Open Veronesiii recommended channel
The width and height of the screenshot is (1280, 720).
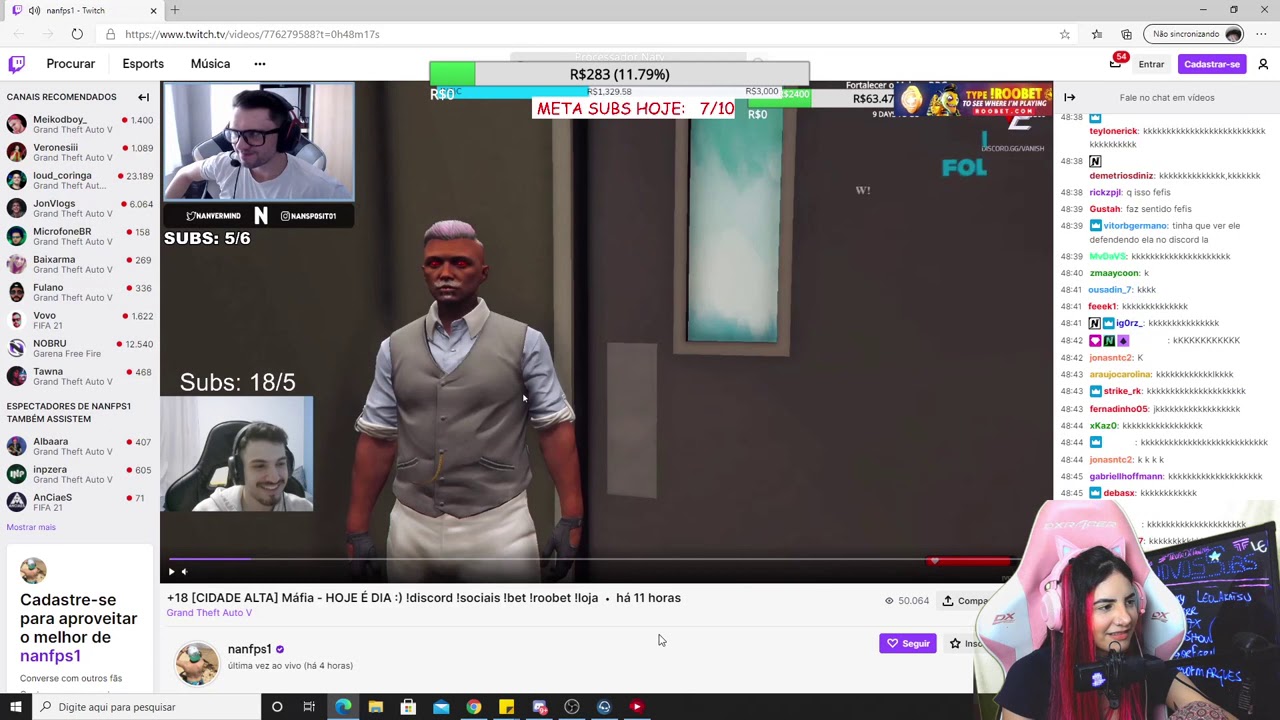[80, 152]
